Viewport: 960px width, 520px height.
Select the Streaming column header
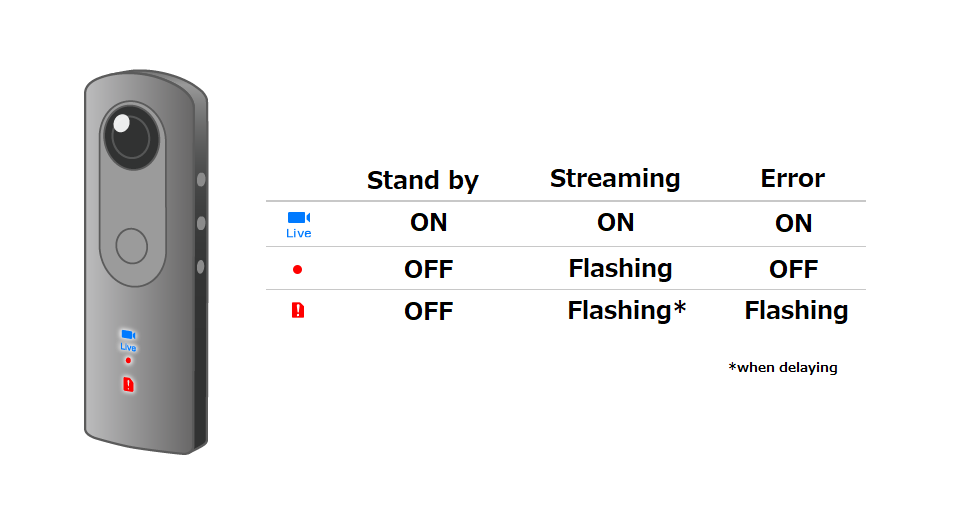click(x=615, y=179)
